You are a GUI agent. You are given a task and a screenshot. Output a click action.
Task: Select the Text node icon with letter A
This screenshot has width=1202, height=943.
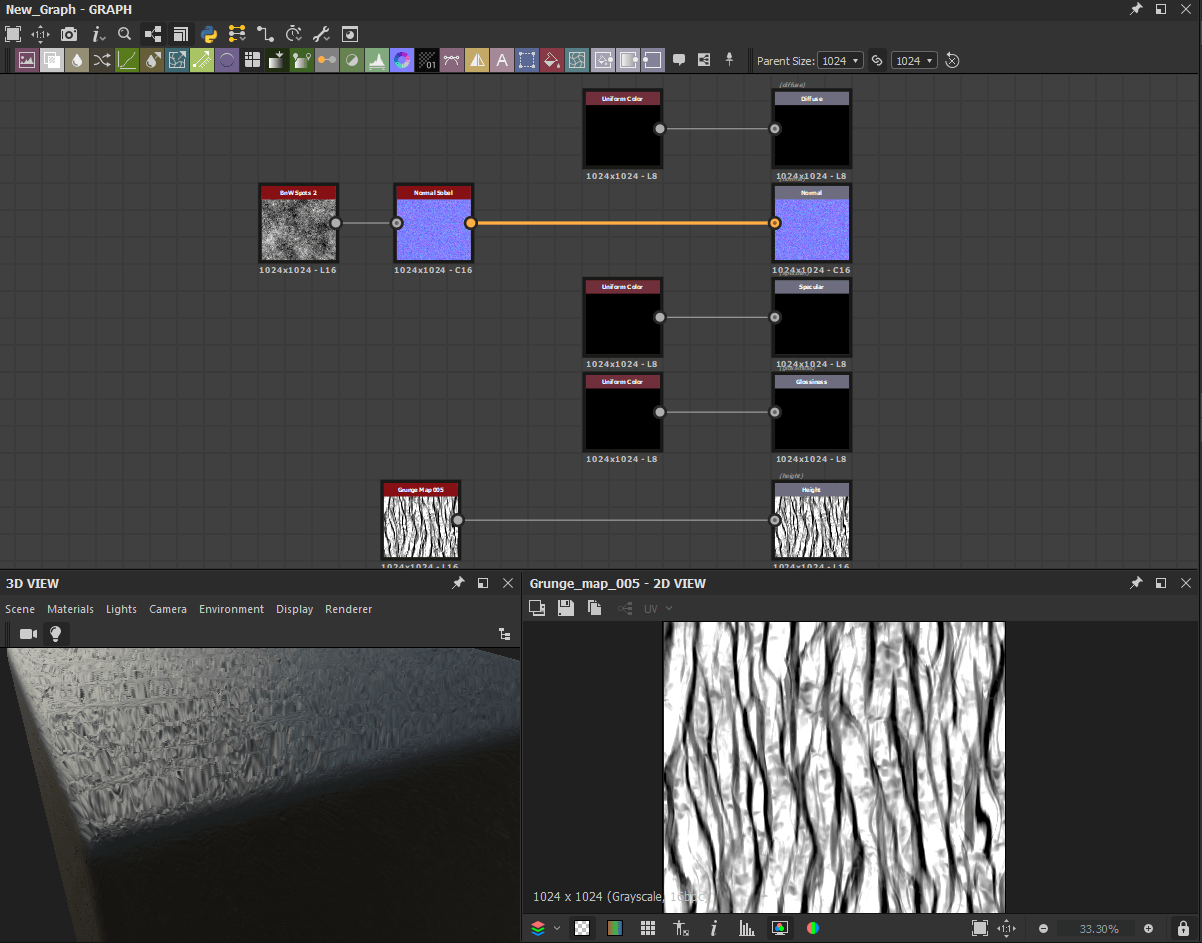click(502, 60)
